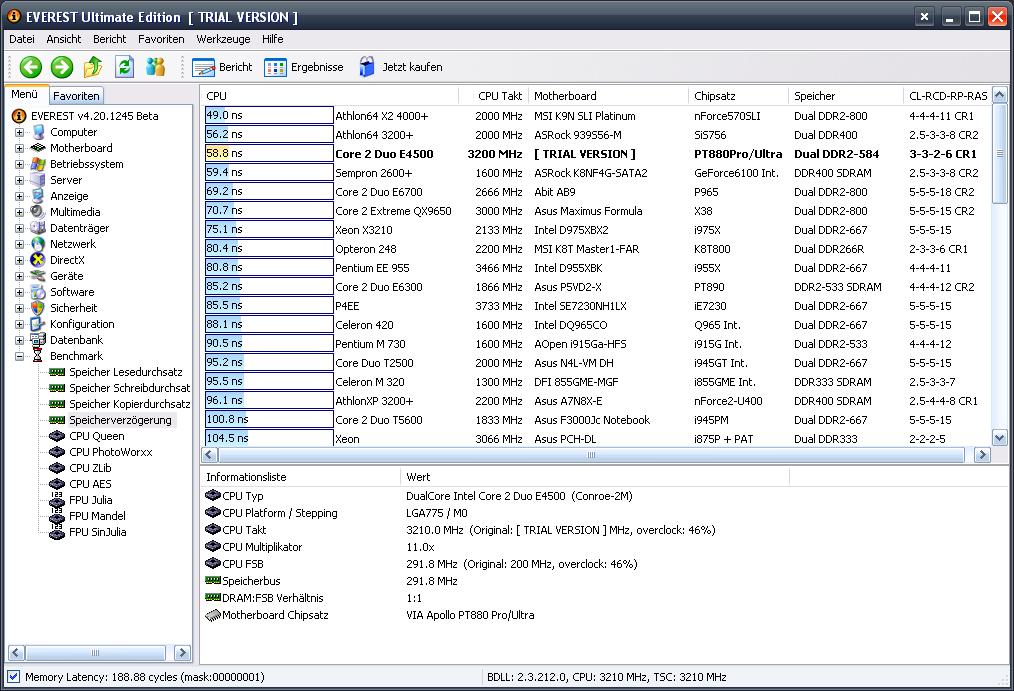1014x691 pixels.
Task: Click the users icon in toolbar
Action: click(x=155, y=67)
